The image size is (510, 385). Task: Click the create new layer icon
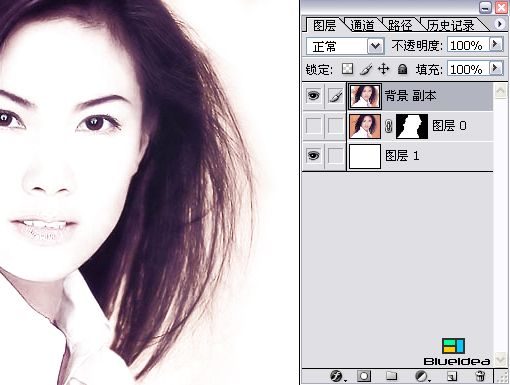tap(452, 376)
